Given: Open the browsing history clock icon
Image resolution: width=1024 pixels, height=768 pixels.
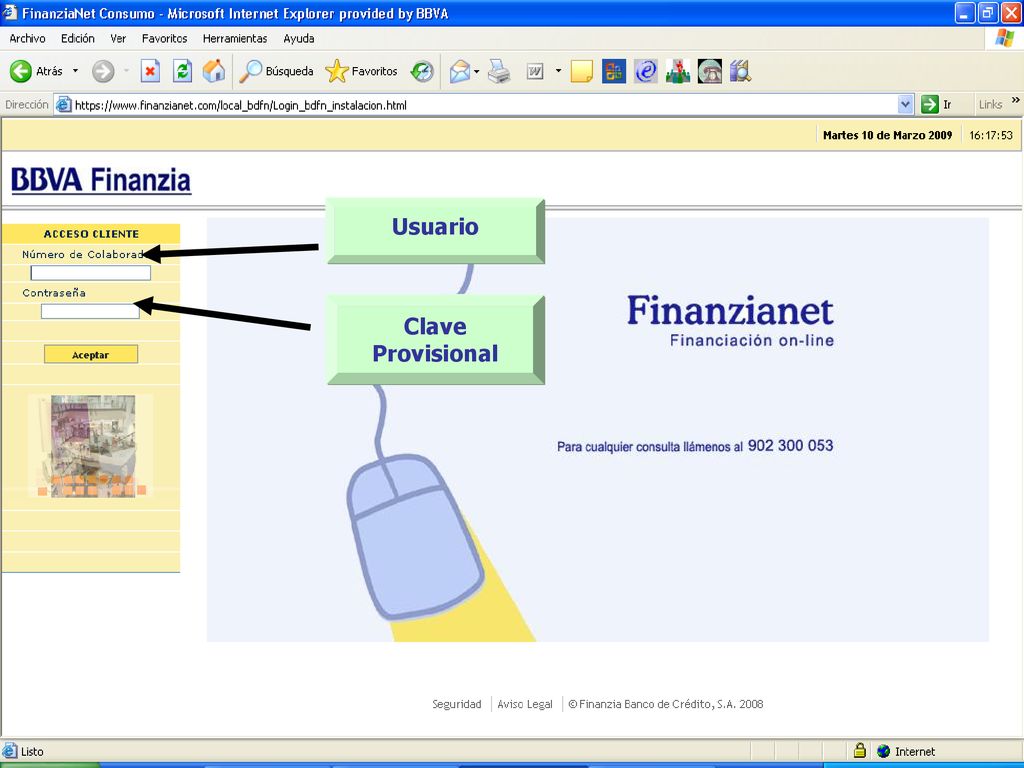Looking at the screenshot, I should pyautogui.click(x=422, y=71).
